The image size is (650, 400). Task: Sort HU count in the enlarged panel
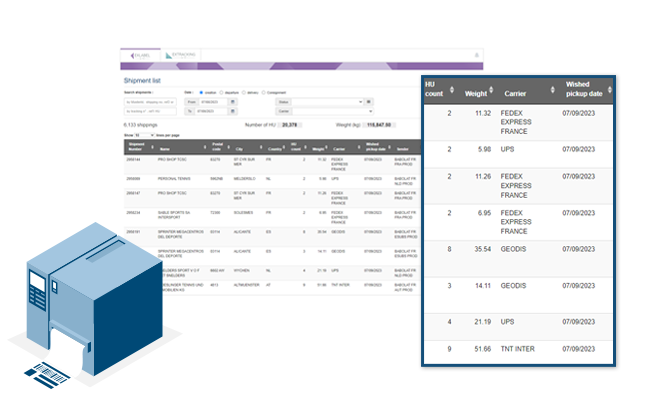(x=452, y=90)
